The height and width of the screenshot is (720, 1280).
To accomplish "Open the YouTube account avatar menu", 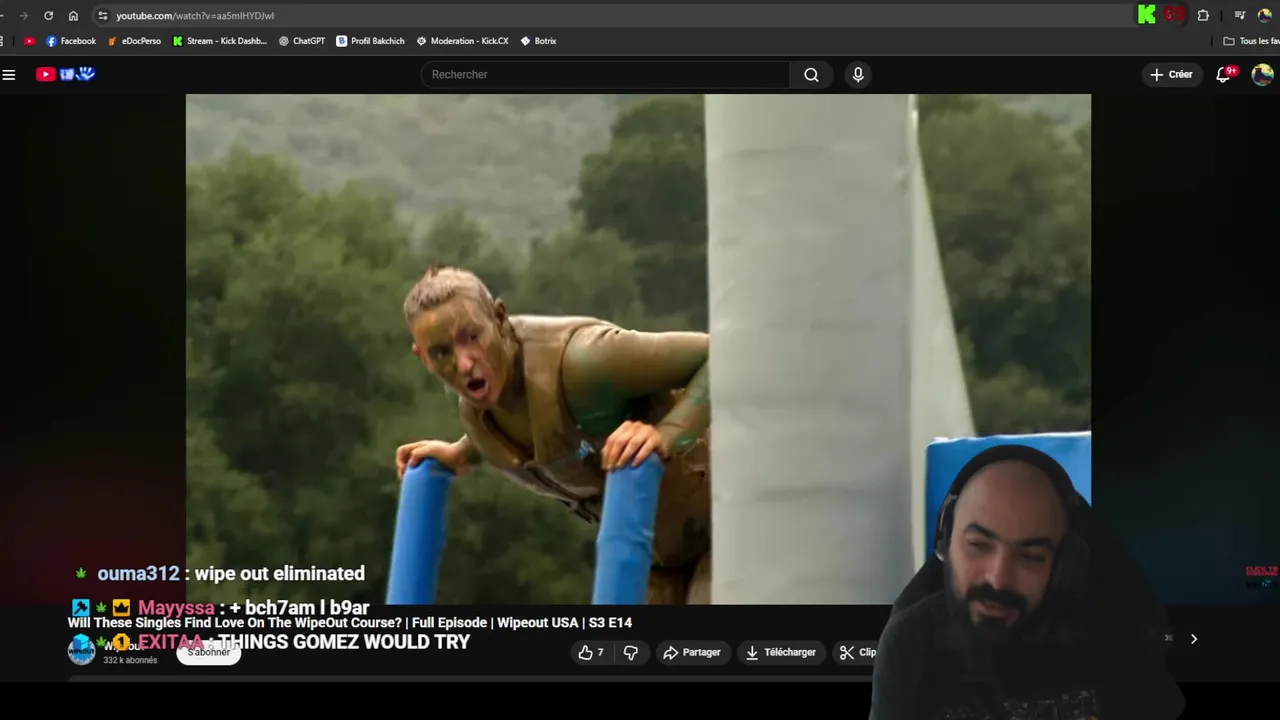I will [1263, 74].
